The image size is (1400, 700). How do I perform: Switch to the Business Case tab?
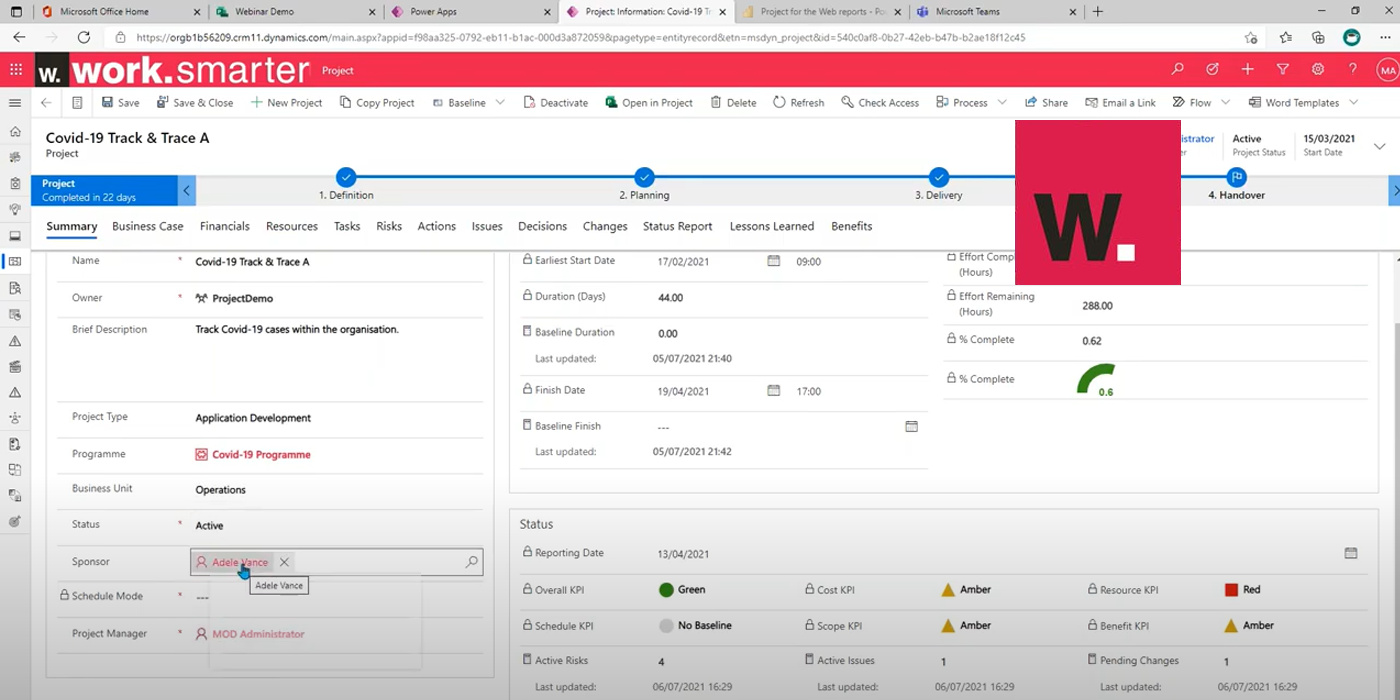coord(148,226)
